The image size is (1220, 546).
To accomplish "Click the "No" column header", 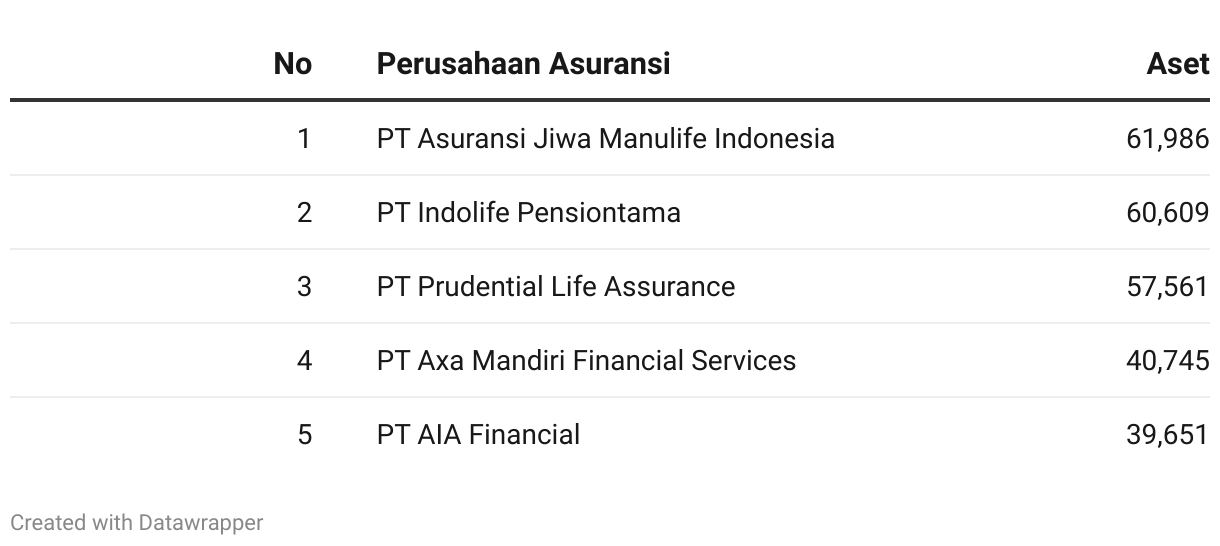I will pos(292,64).
